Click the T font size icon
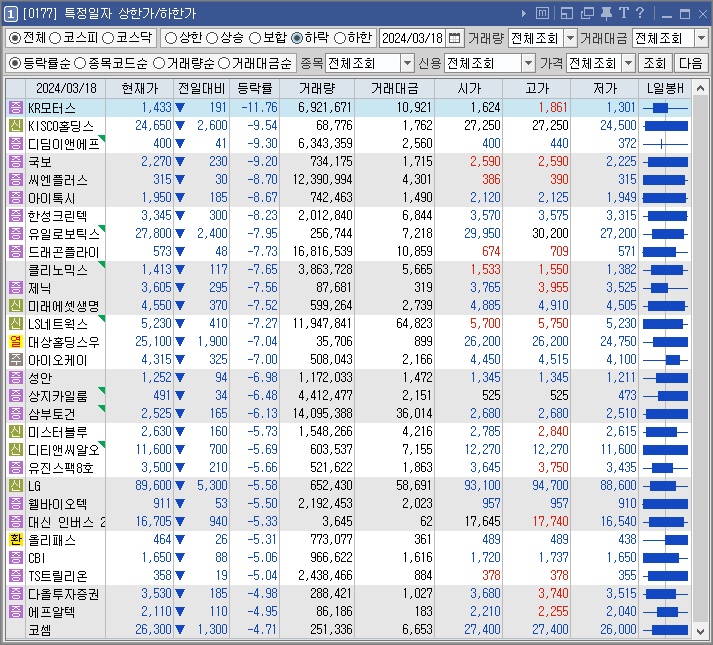 pyautogui.click(x=623, y=13)
